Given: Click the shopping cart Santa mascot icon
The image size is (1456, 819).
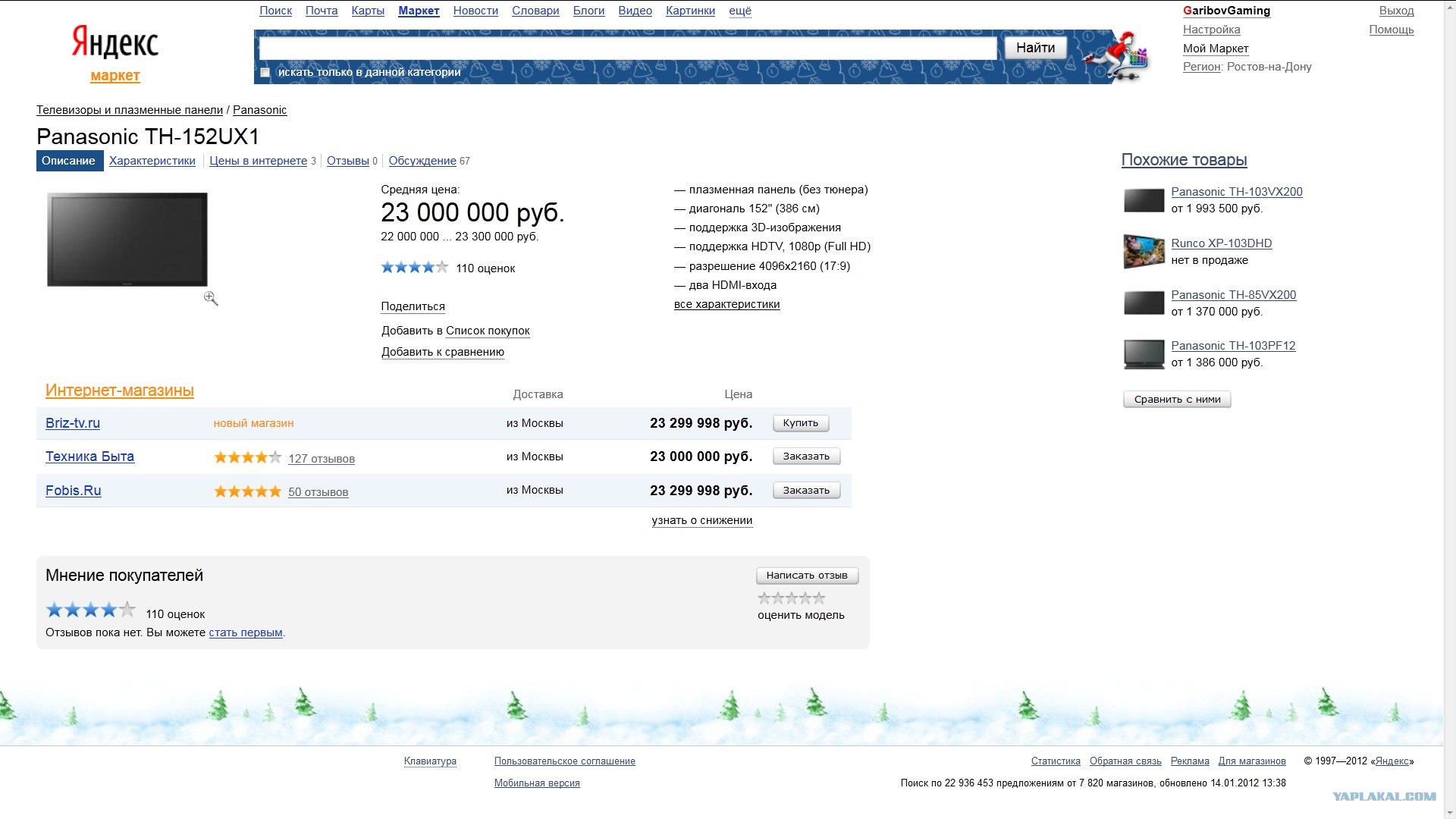Looking at the screenshot, I should point(1117,55).
